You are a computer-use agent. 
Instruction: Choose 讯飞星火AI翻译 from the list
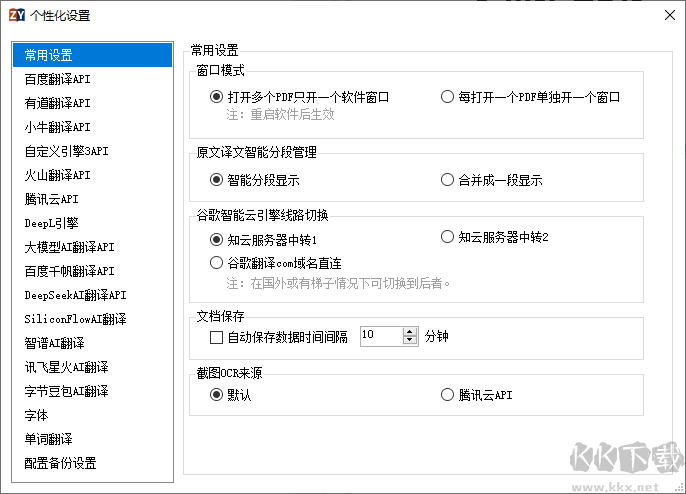pos(93,367)
